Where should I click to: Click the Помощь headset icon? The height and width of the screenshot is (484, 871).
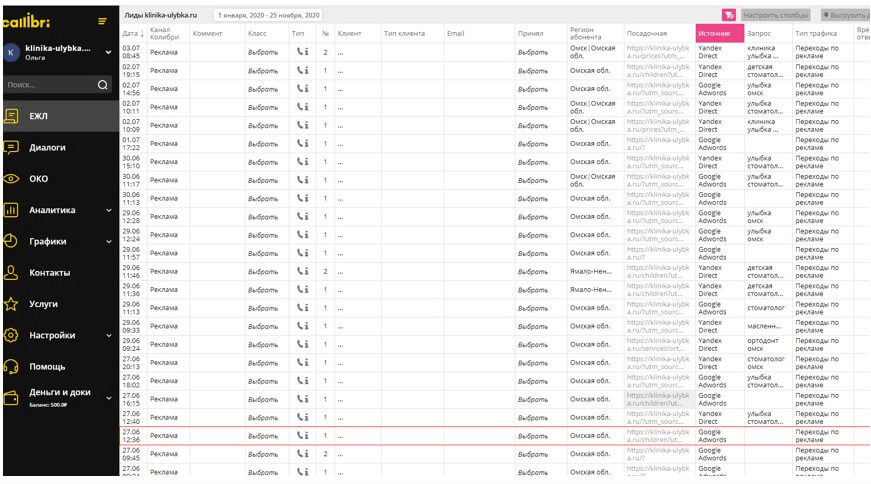point(11,366)
